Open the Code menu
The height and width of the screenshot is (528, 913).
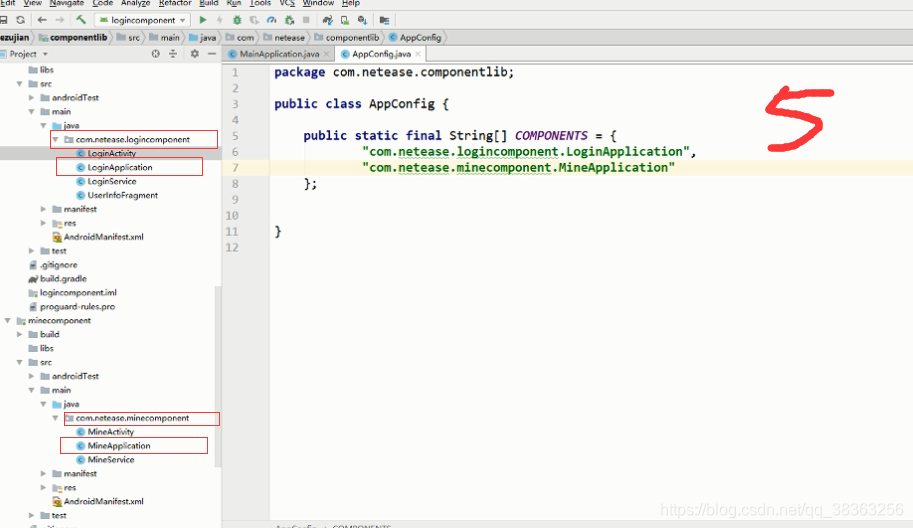tap(102, 3)
